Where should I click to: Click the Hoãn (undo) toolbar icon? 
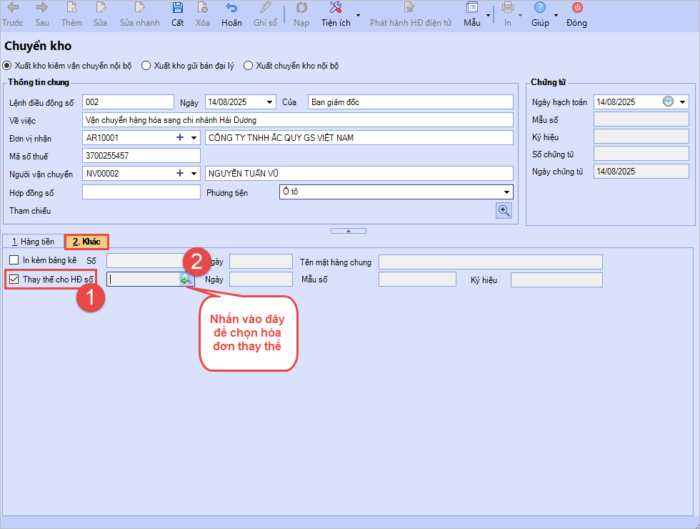231,9
